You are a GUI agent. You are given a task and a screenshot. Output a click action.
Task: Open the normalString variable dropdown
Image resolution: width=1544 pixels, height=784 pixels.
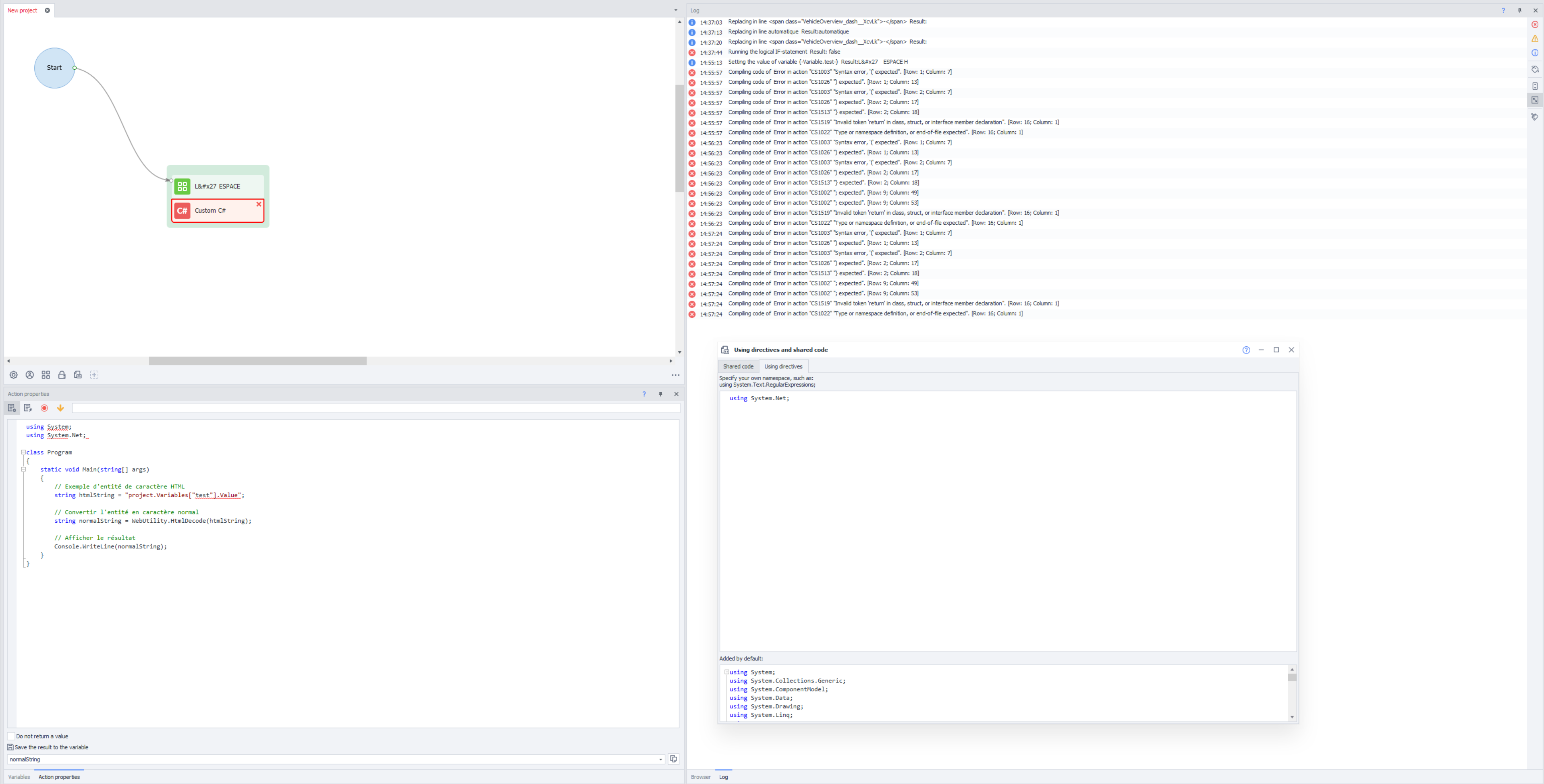(660, 759)
